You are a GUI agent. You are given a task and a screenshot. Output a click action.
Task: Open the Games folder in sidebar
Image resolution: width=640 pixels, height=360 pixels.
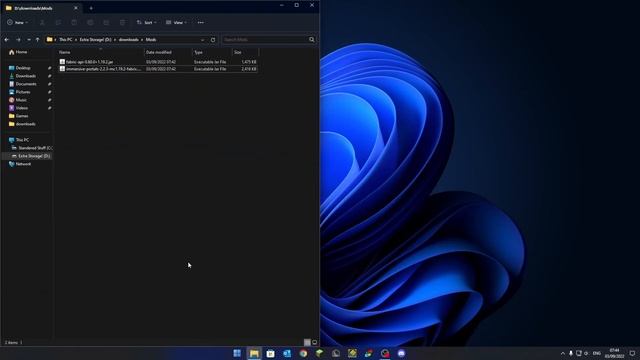pyautogui.click(x=22, y=116)
